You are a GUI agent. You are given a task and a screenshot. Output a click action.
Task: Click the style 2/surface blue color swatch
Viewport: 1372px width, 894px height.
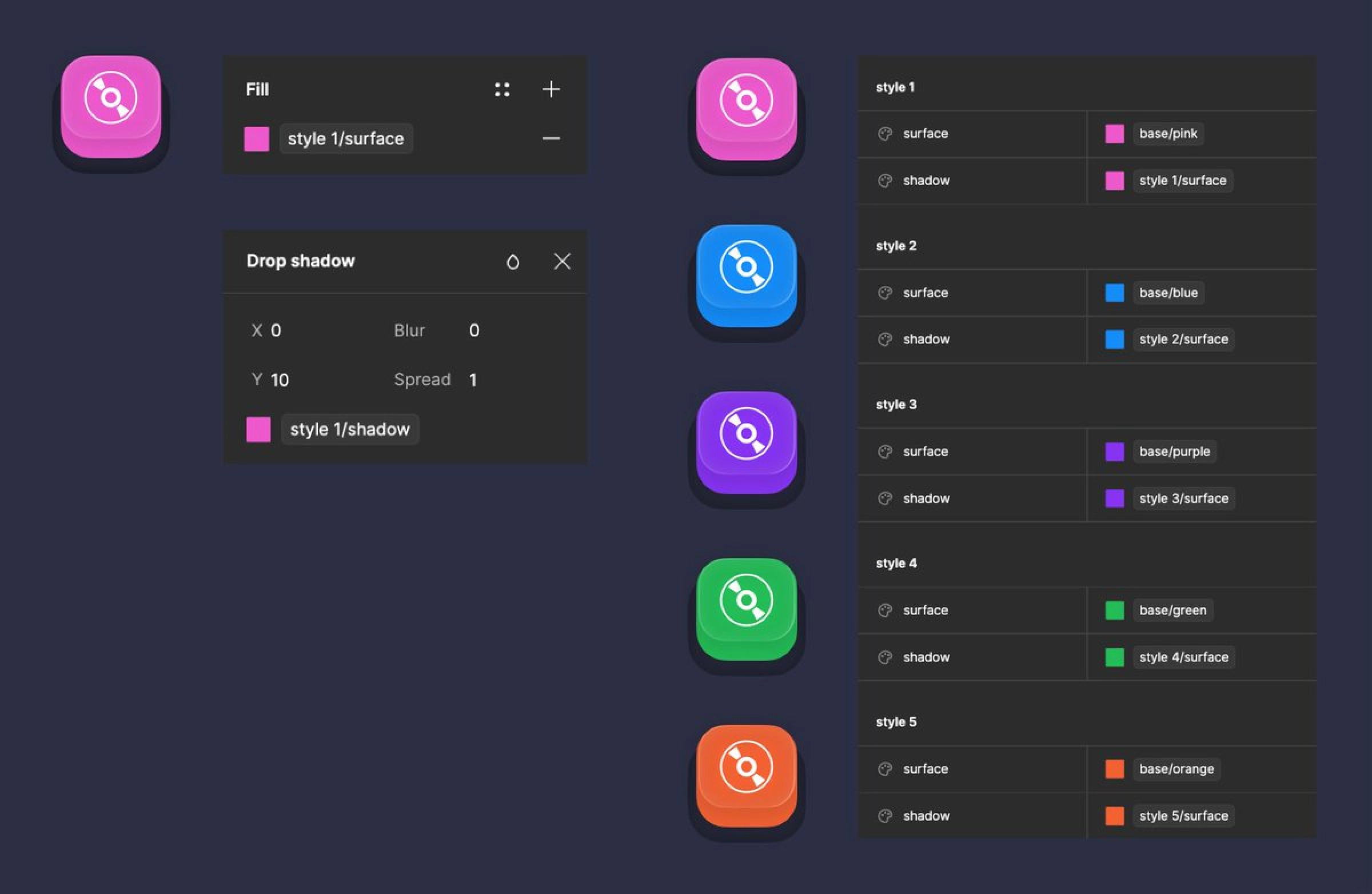(1114, 340)
